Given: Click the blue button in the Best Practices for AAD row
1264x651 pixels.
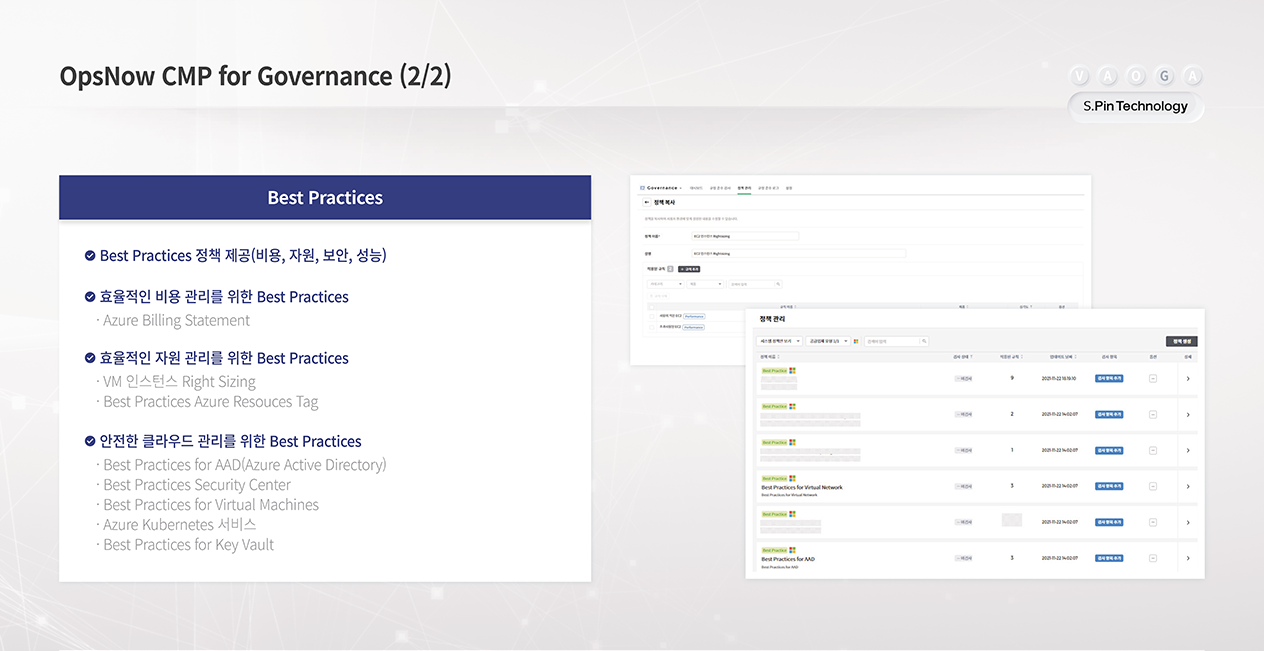Looking at the screenshot, I should pos(1109,558).
